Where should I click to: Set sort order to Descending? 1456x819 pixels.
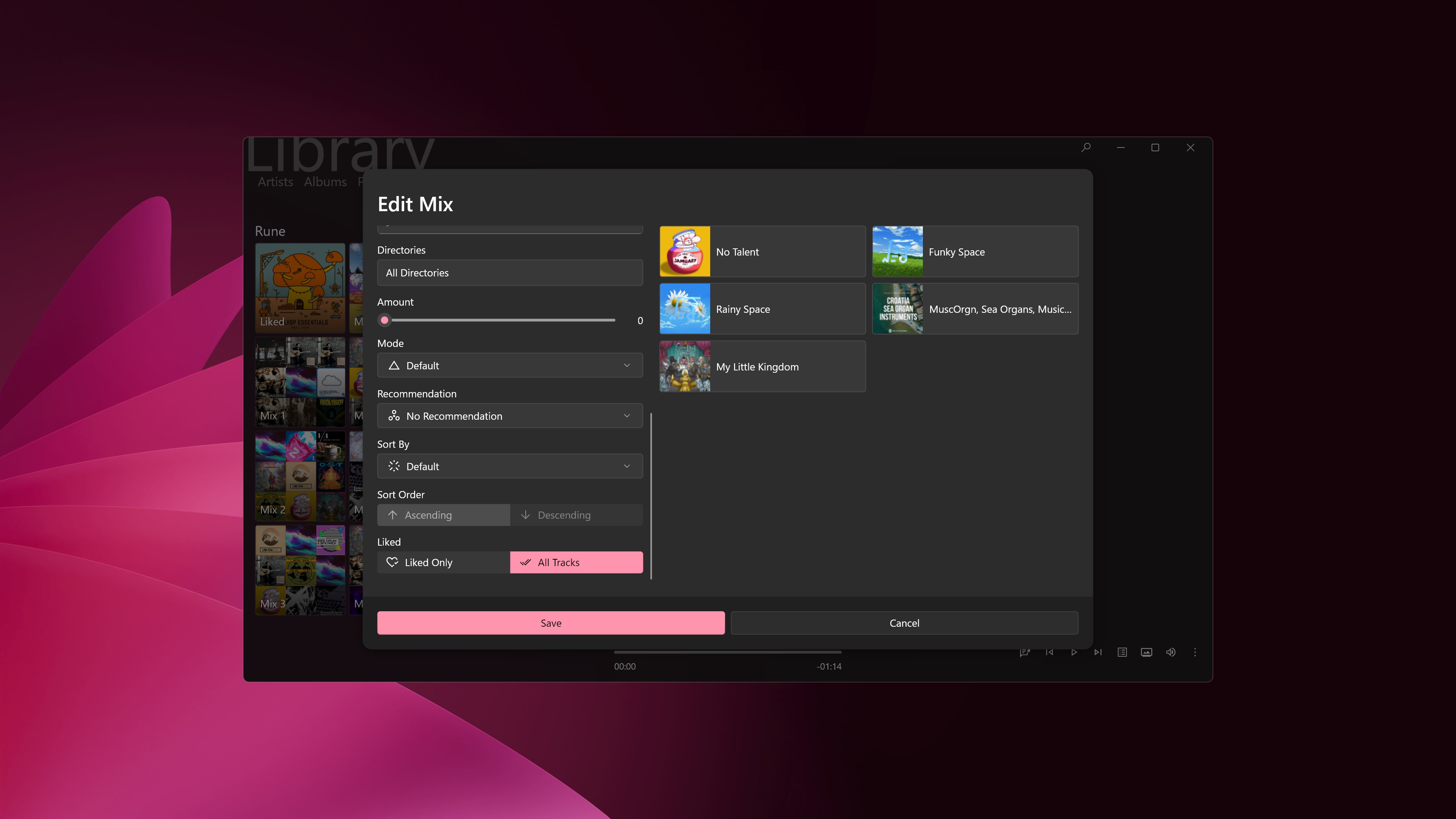pyautogui.click(x=576, y=515)
